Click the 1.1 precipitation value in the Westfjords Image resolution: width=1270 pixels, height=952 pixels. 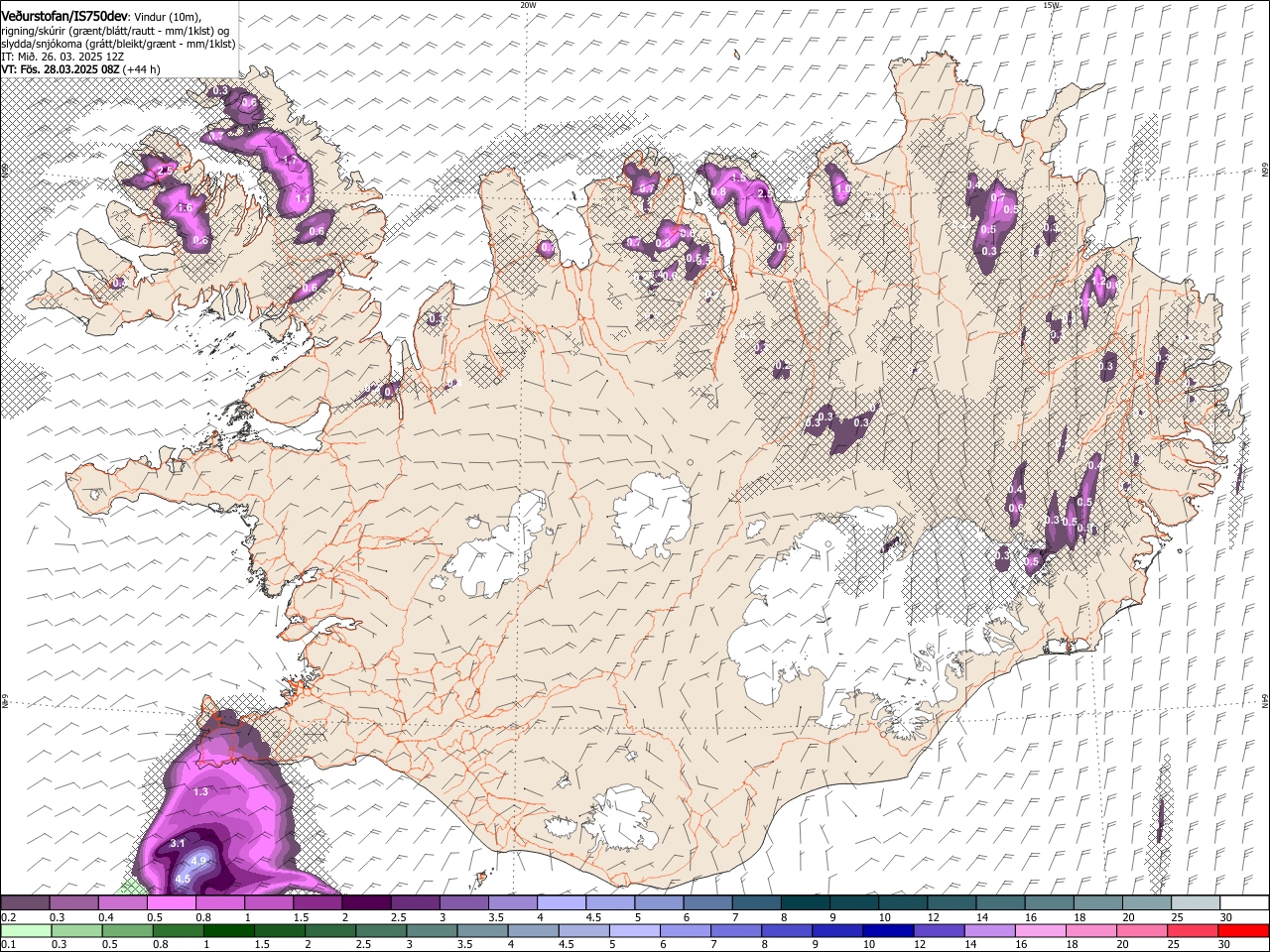[x=303, y=198]
